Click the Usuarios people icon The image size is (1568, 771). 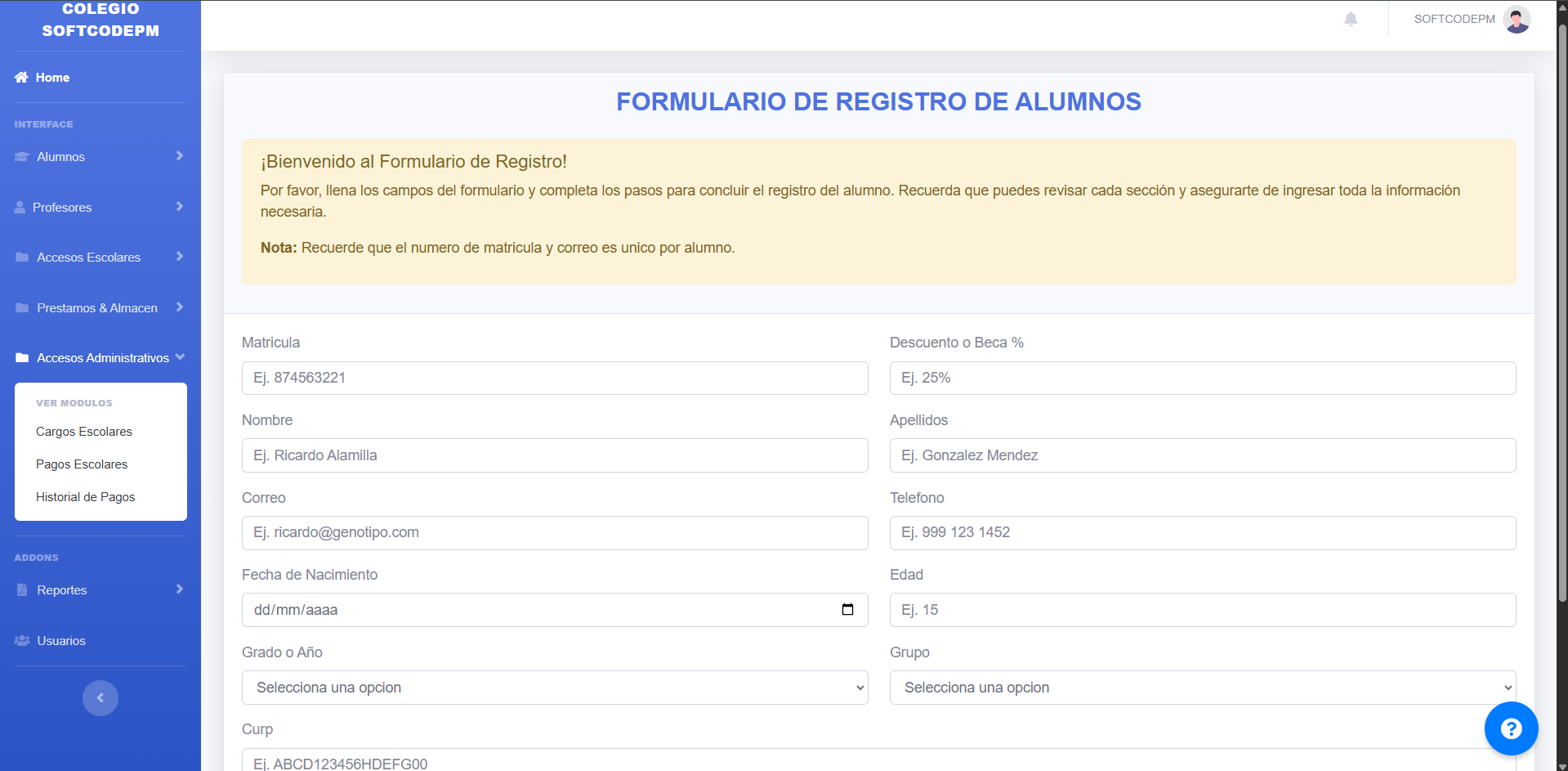point(22,641)
